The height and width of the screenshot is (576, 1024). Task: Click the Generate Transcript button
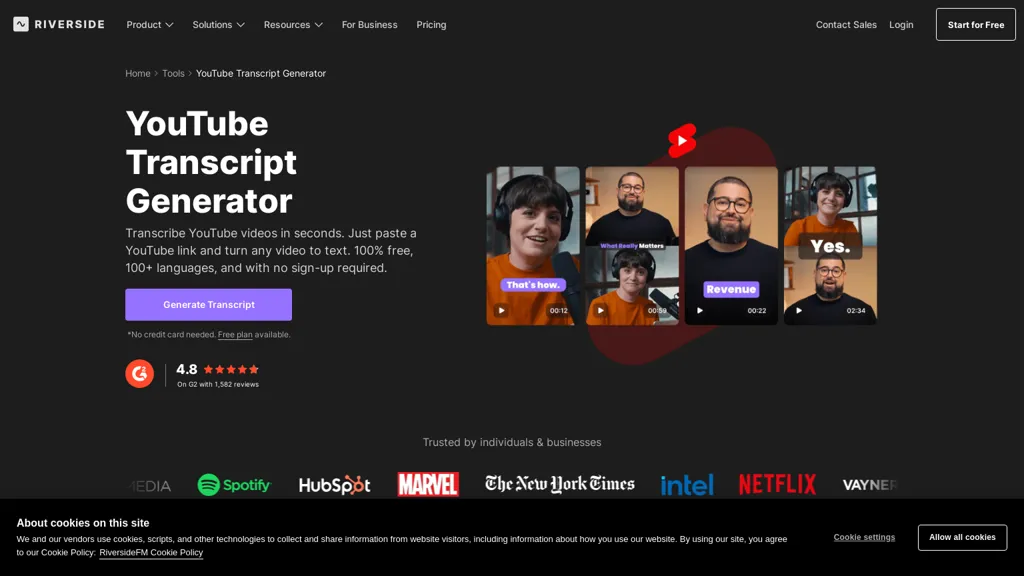coord(208,304)
